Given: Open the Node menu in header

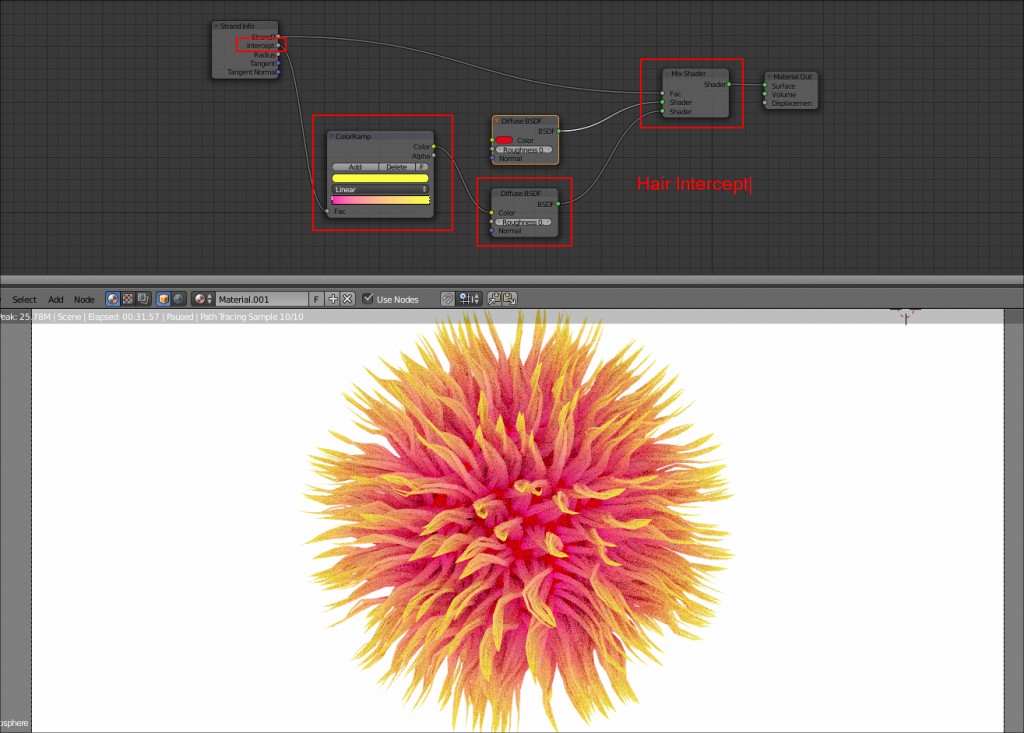Looking at the screenshot, I should (x=83, y=298).
